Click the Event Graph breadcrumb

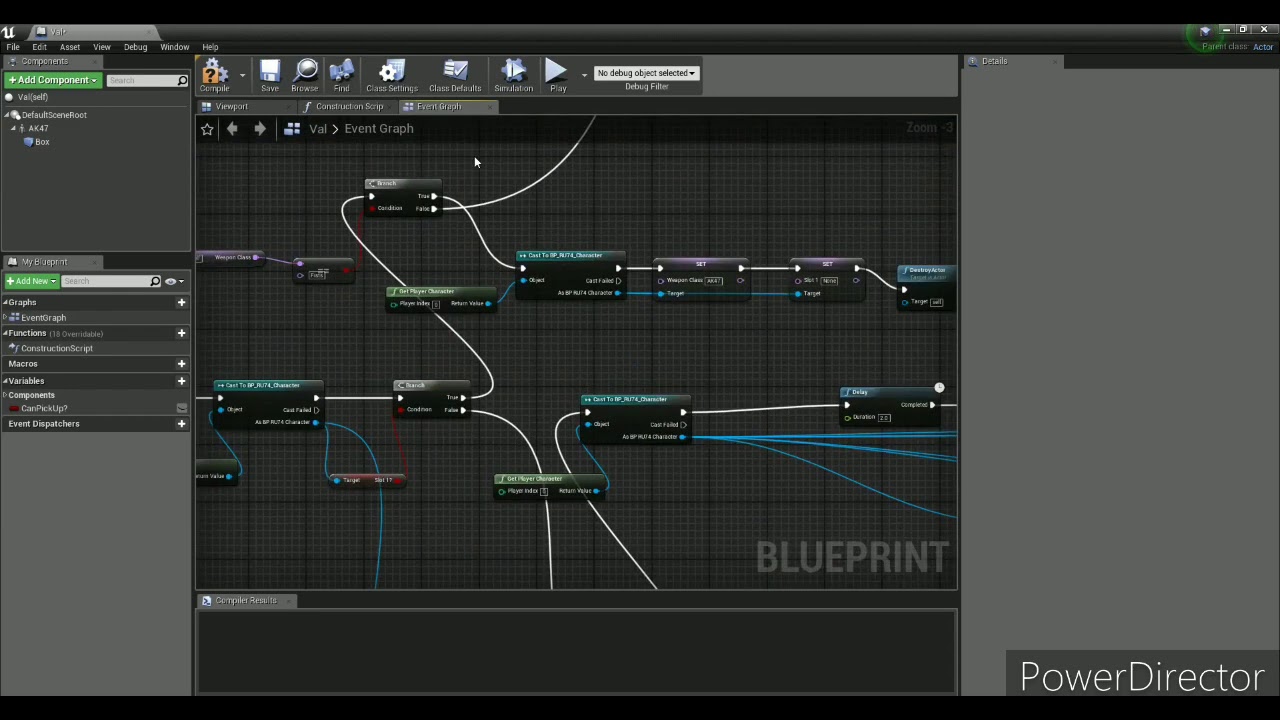378,129
